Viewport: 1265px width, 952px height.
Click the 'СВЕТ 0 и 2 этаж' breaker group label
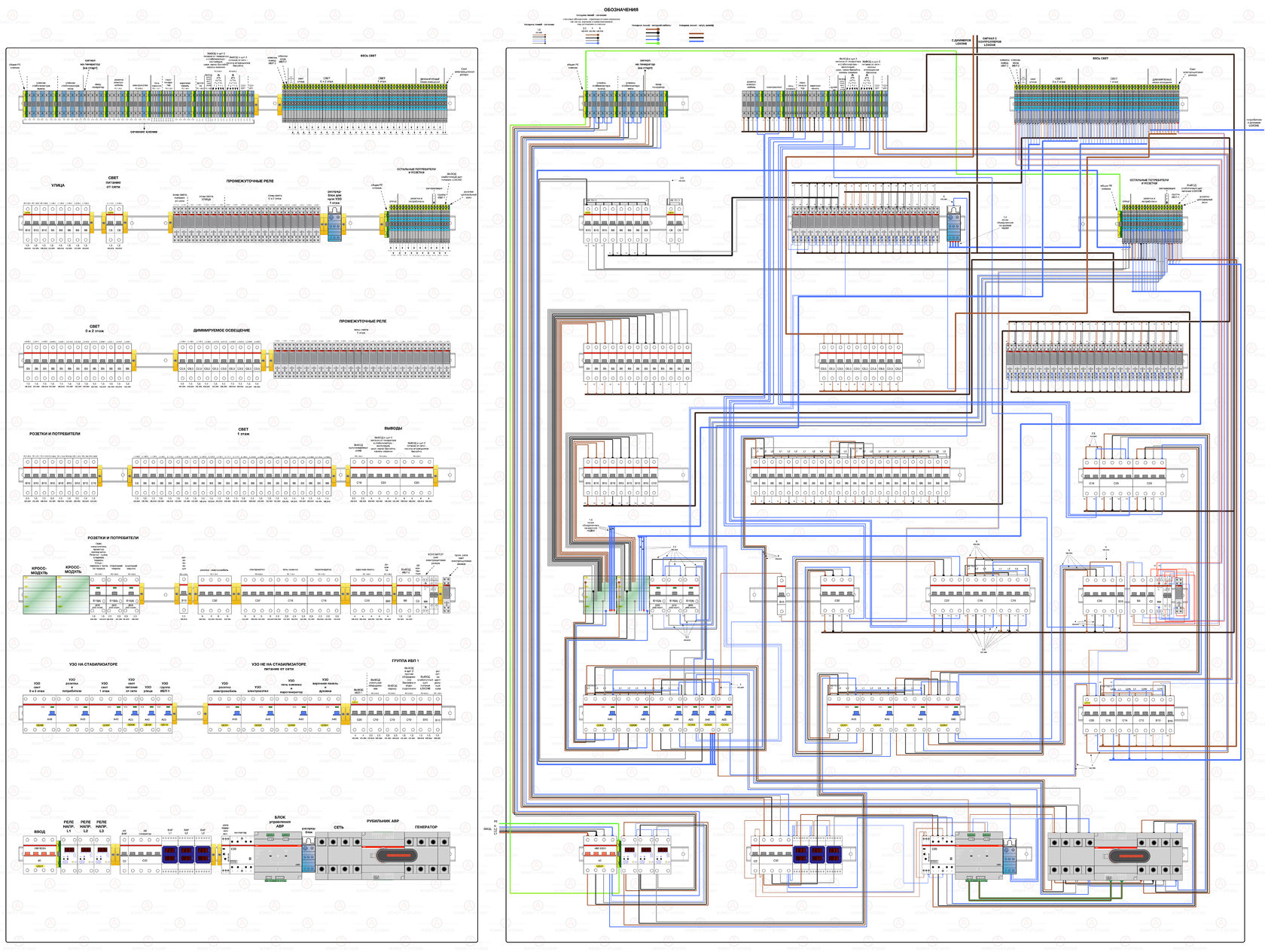[x=95, y=328]
